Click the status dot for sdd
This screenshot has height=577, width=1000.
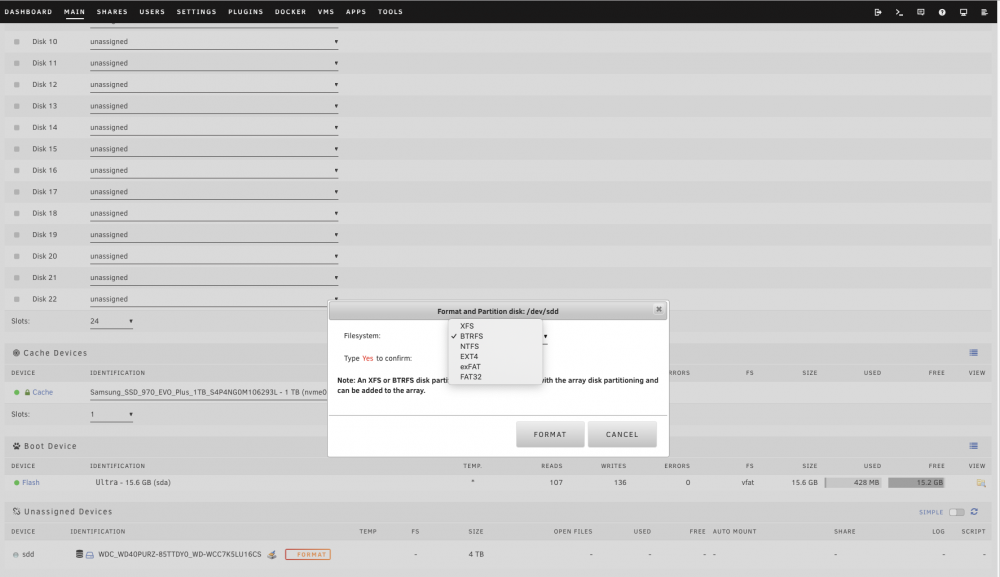[x=15, y=555]
